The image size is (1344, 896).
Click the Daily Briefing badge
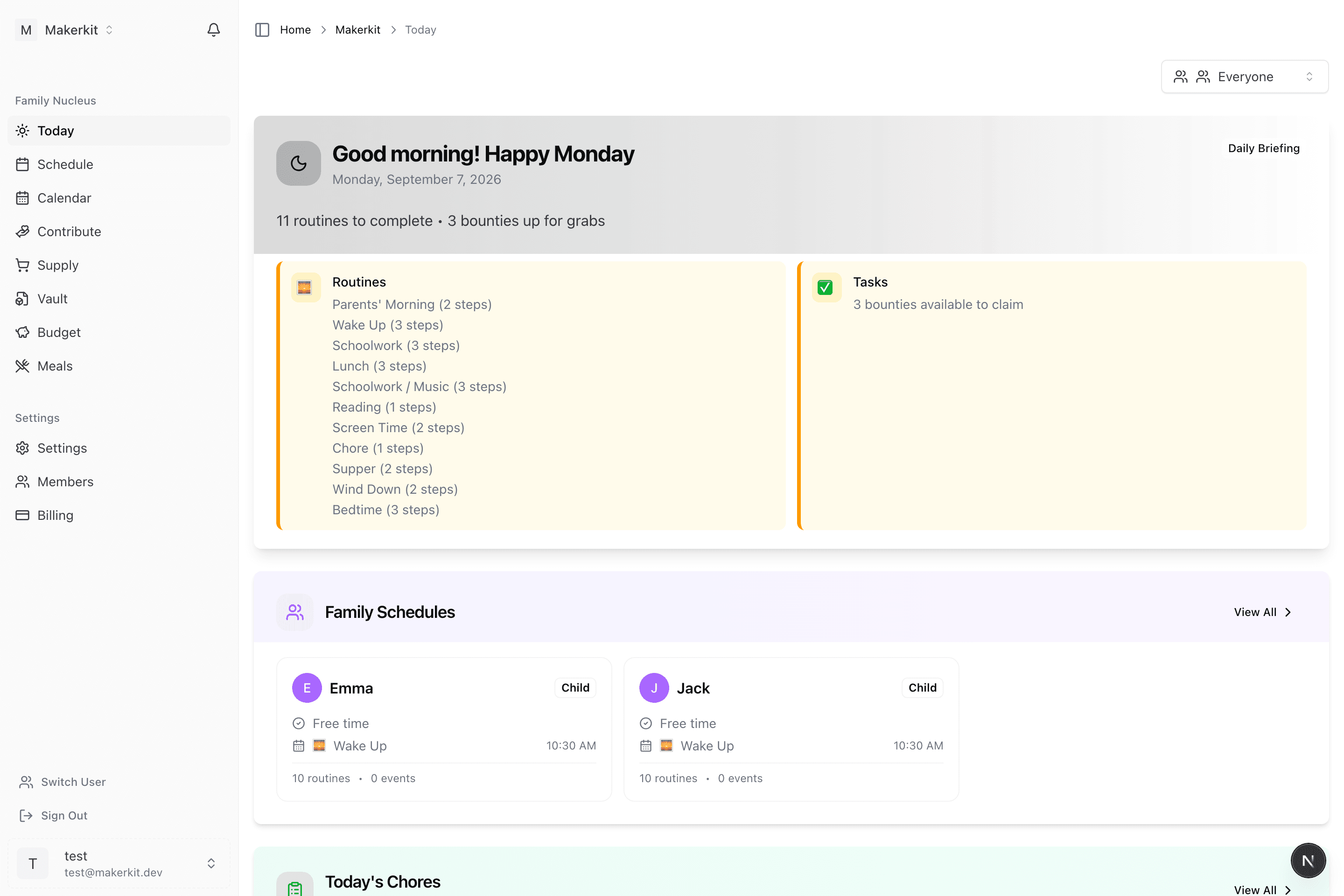click(1263, 148)
